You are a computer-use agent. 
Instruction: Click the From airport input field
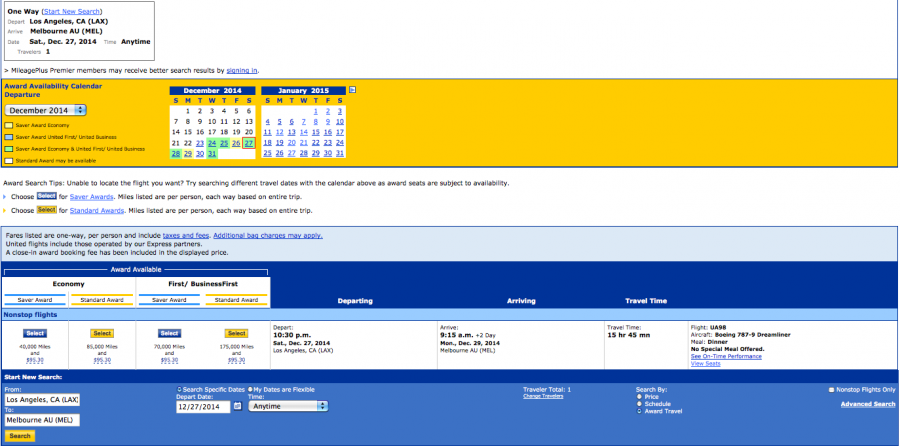click(42, 400)
